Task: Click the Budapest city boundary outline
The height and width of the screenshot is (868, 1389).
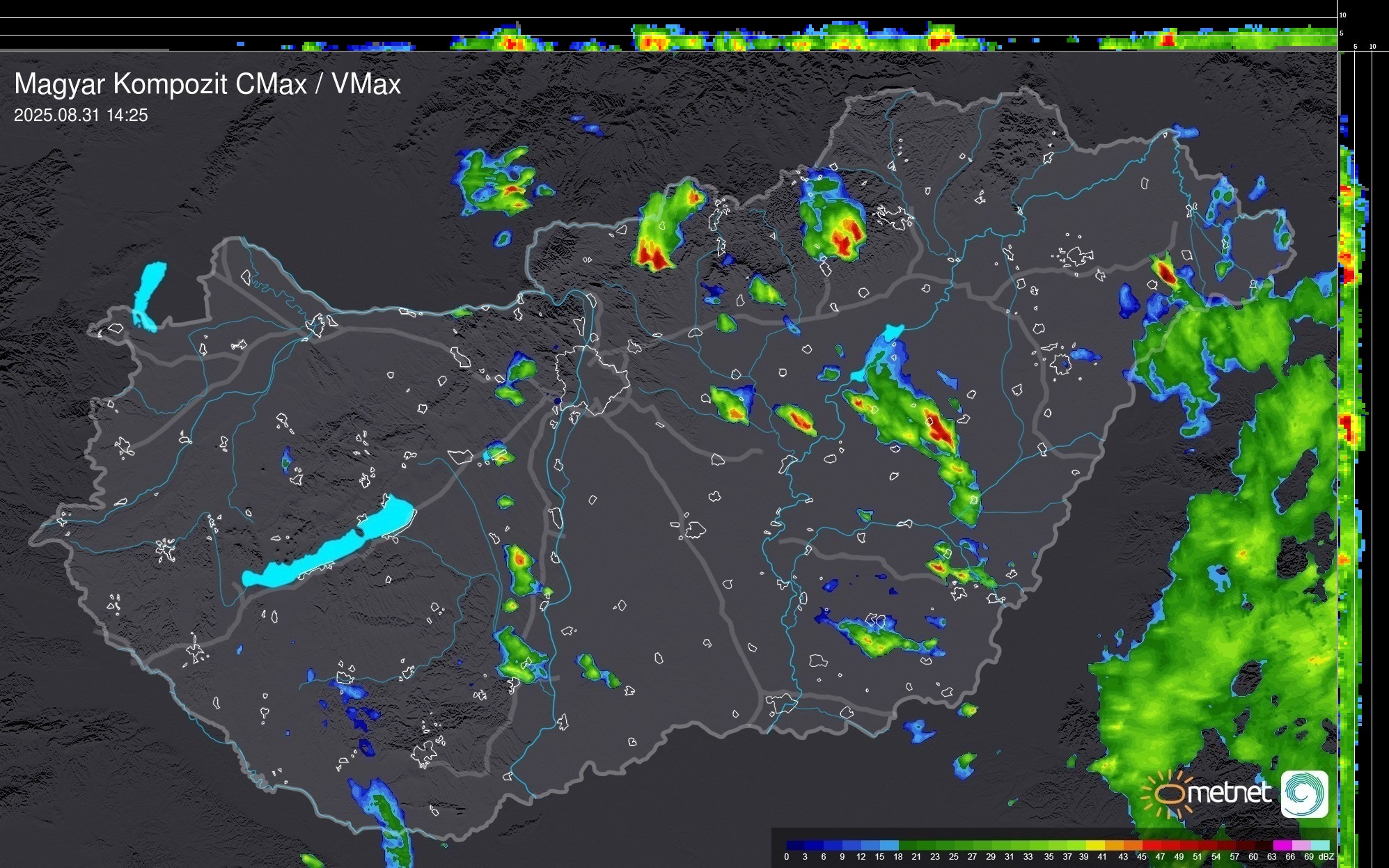Action: coord(593,379)
